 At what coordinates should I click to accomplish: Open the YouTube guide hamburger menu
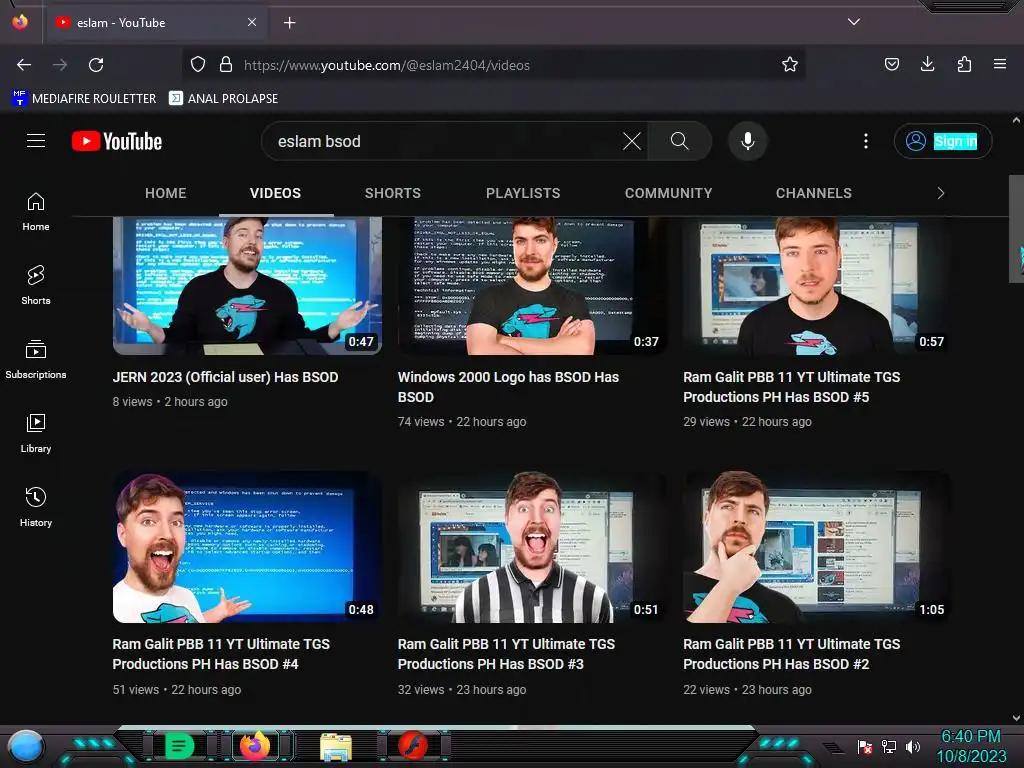point(36,141)
